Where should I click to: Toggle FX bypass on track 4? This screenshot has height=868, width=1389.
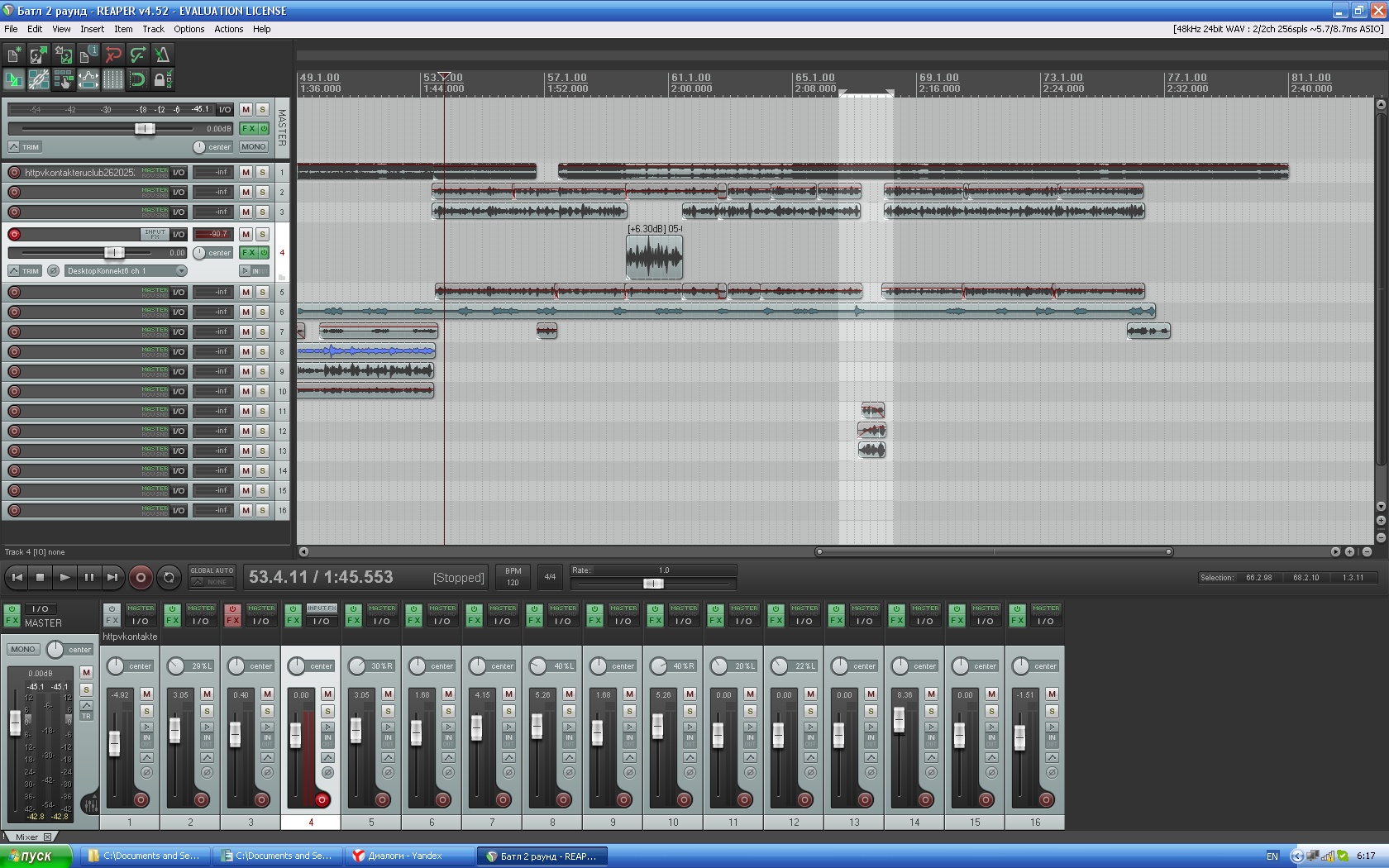click(x=264, y=253)
